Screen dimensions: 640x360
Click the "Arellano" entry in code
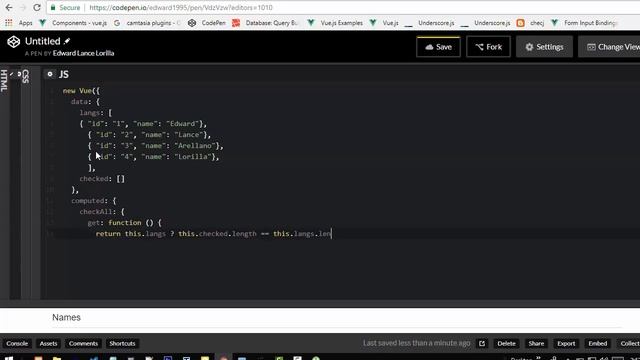click(194, 146)
